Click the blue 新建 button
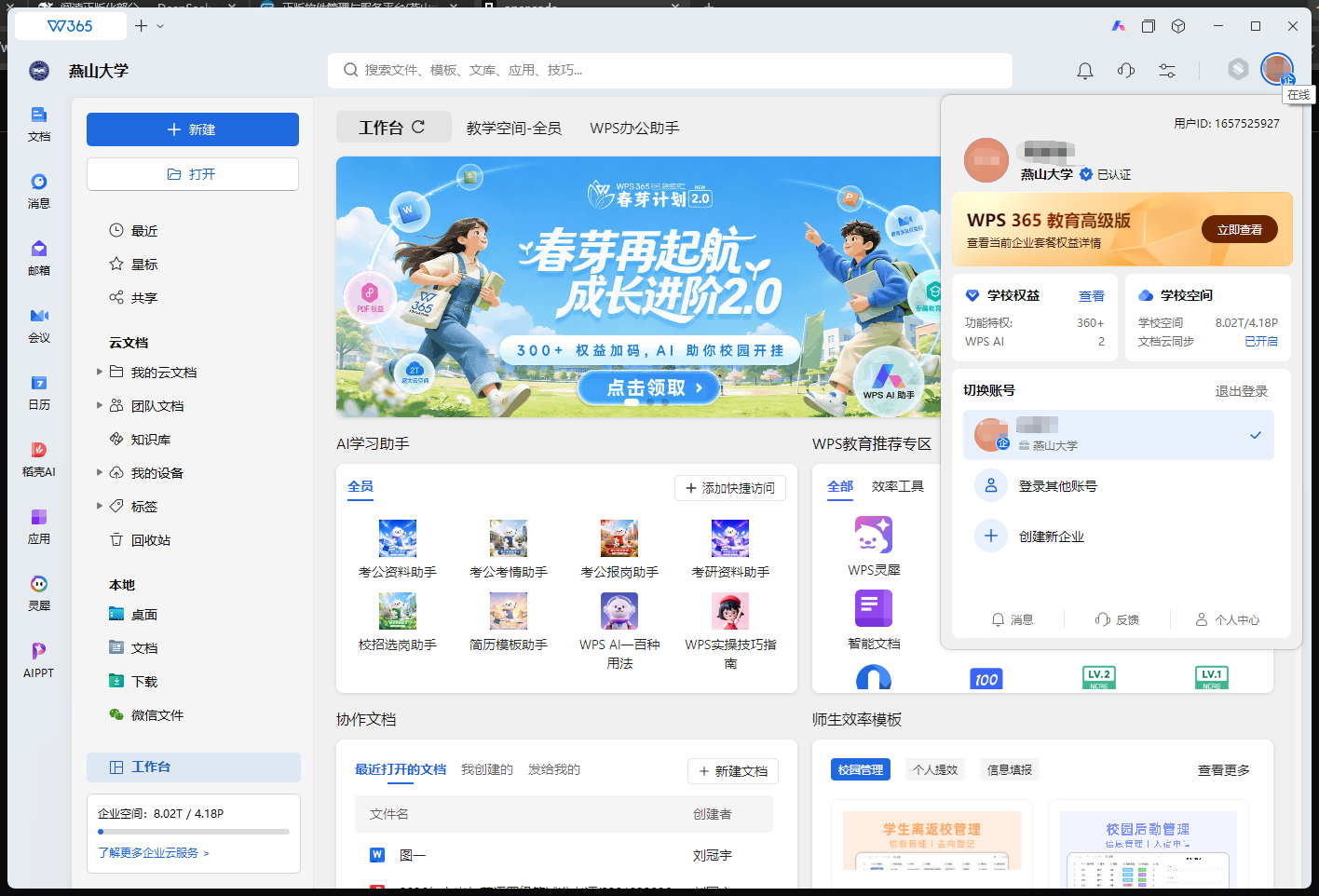 (x=193, y=129)
